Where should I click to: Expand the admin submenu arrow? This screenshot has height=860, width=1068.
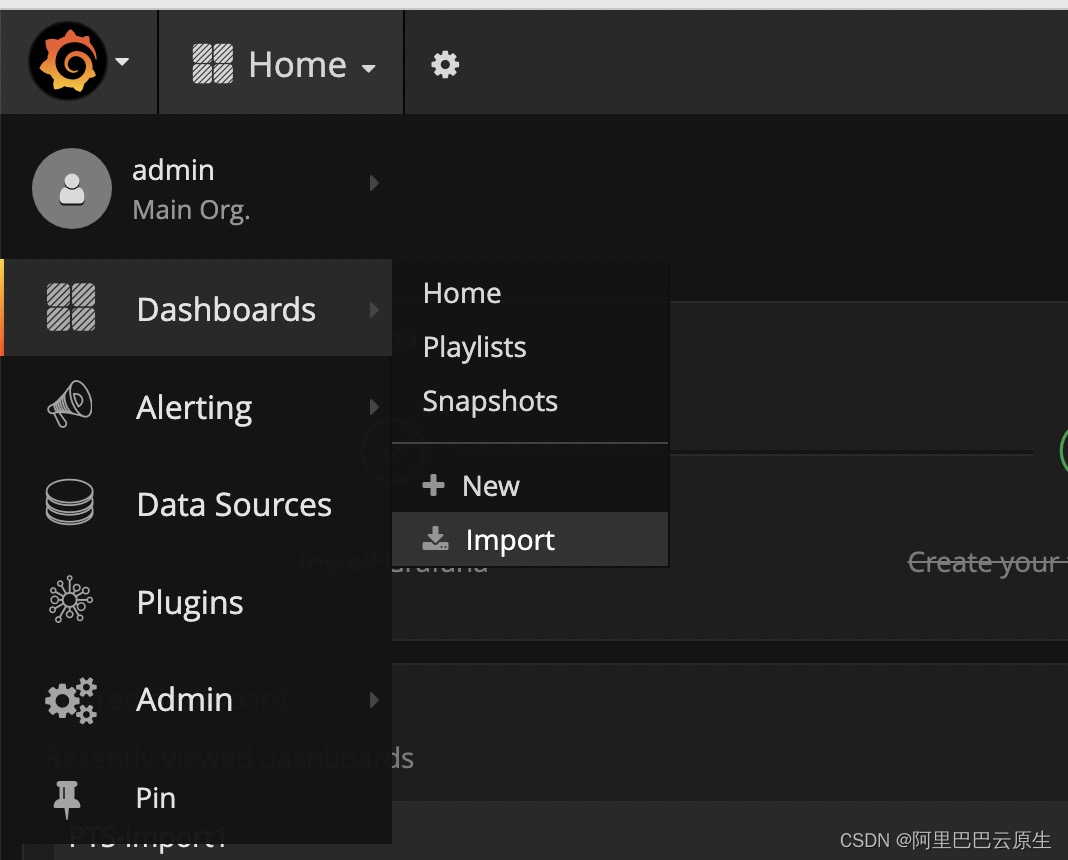tap(374, 183)
